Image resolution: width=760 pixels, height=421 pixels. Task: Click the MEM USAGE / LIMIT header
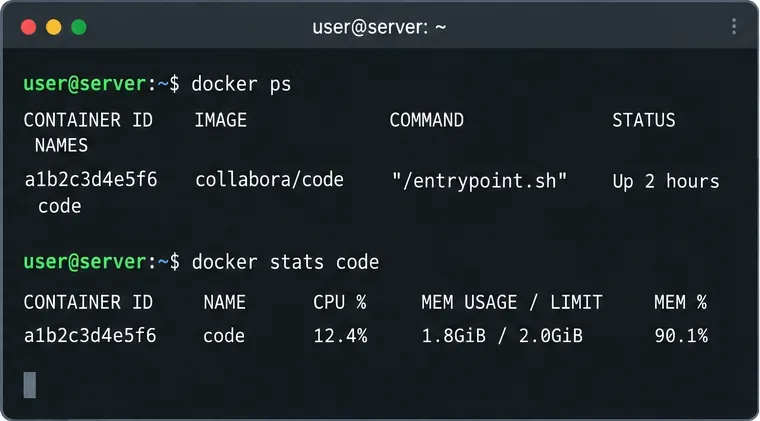tap(512, 302)
